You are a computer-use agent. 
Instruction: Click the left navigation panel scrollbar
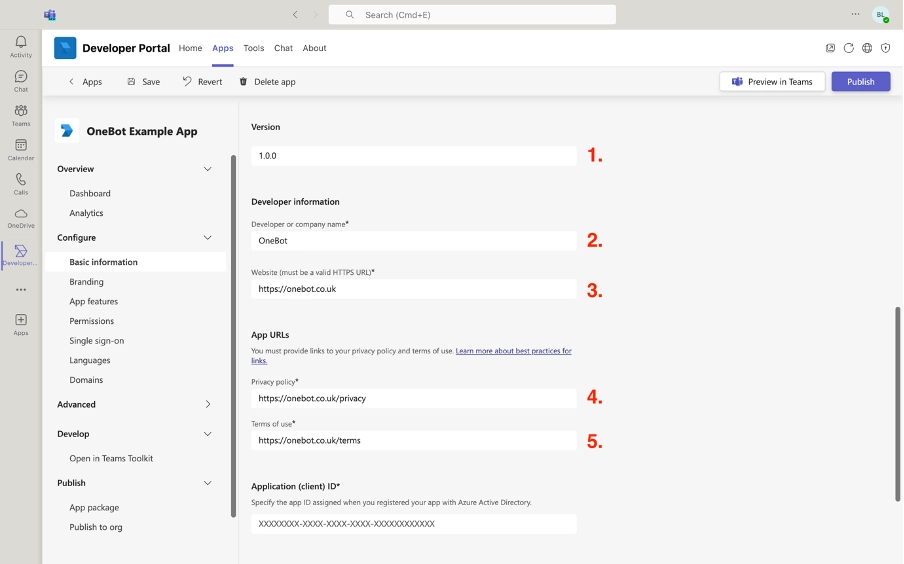pos(233,336)
